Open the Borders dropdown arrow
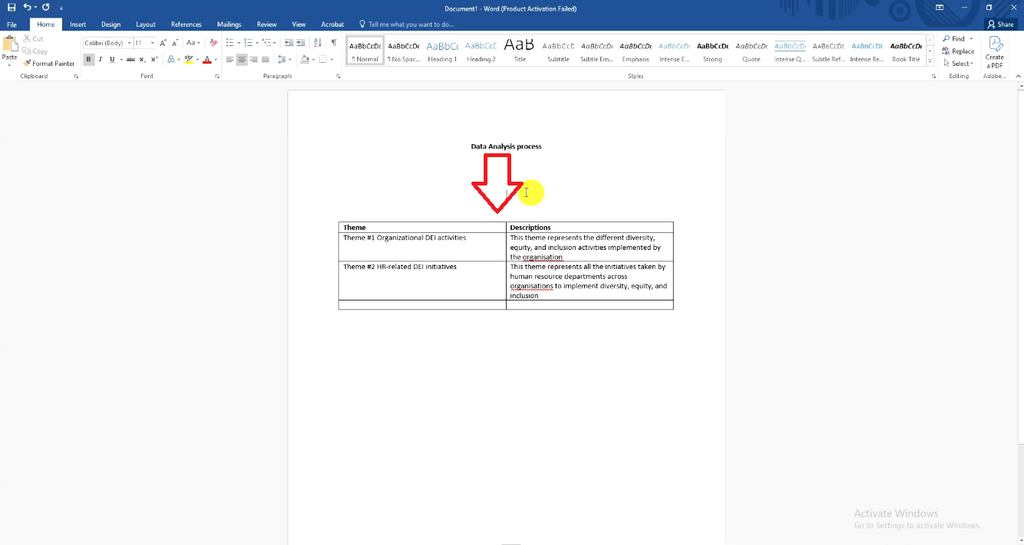This screenshot has width=1024, height=545. coord(331,59)
